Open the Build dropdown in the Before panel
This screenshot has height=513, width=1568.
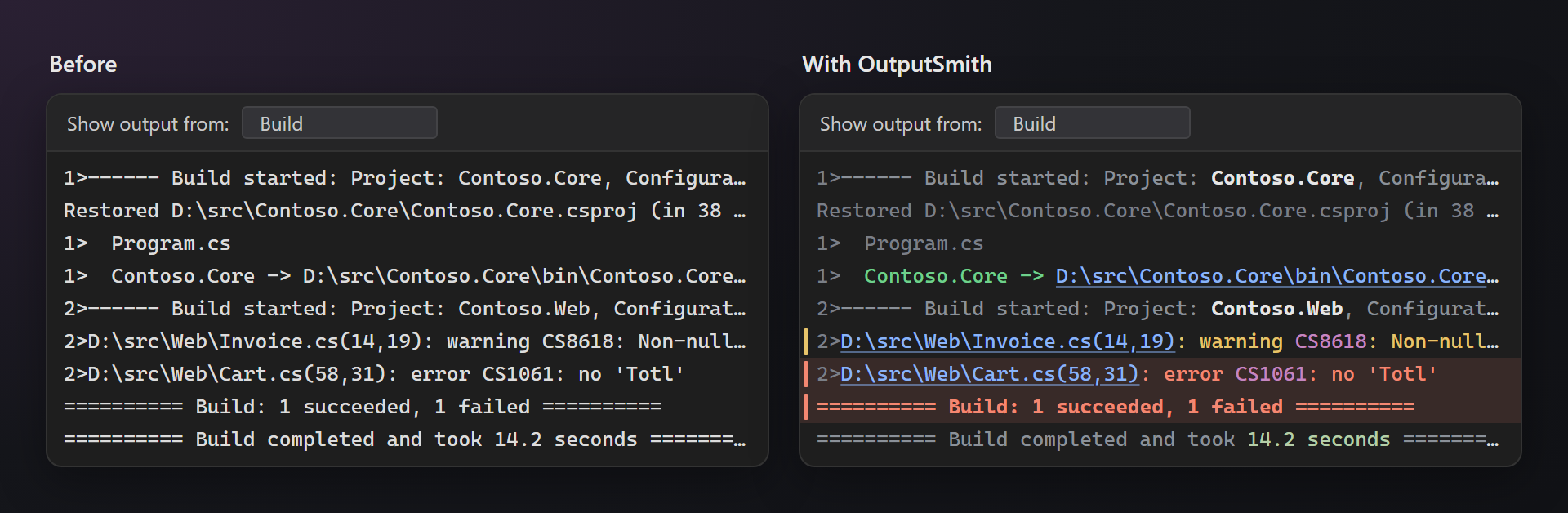coord(340,123)
